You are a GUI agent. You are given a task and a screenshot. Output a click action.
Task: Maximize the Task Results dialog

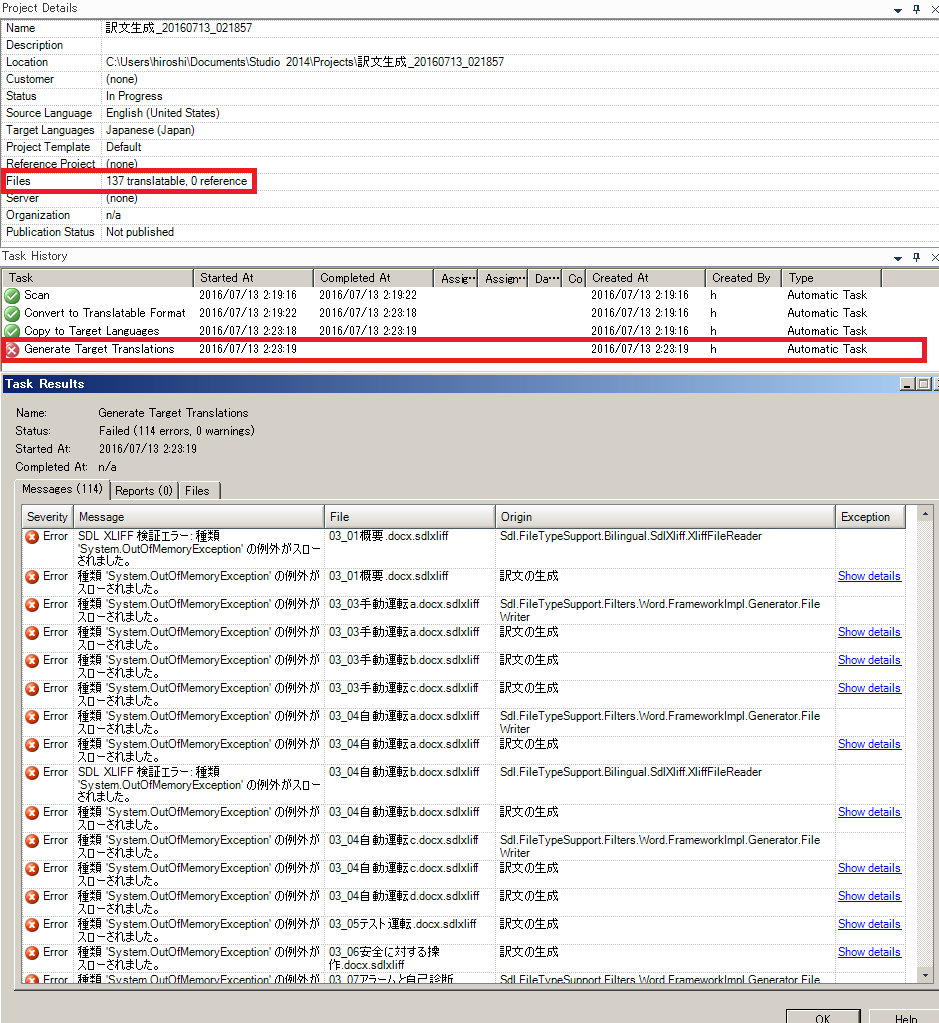pos(922,384)
